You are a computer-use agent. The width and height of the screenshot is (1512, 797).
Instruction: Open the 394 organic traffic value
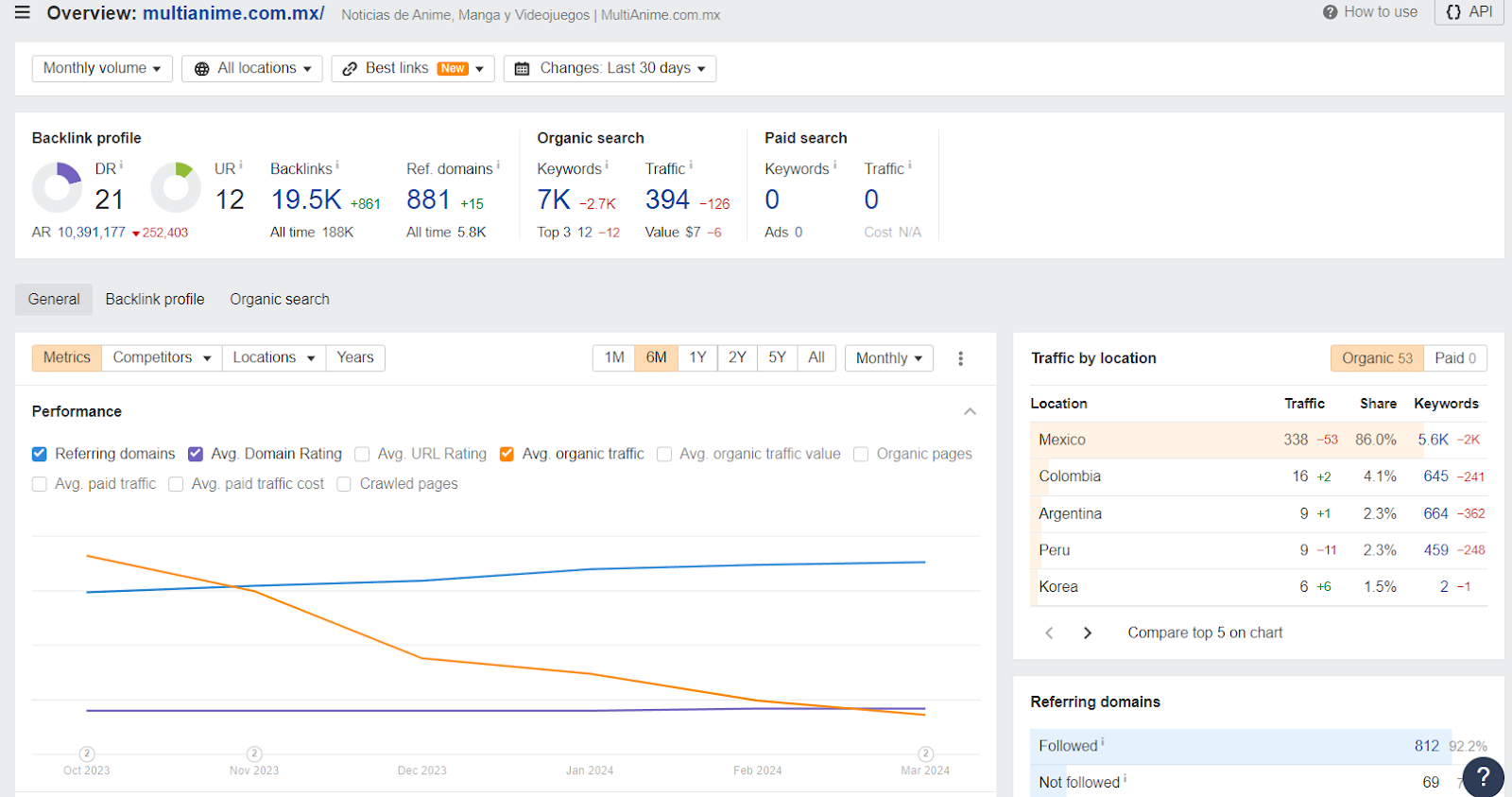(667, 199)
